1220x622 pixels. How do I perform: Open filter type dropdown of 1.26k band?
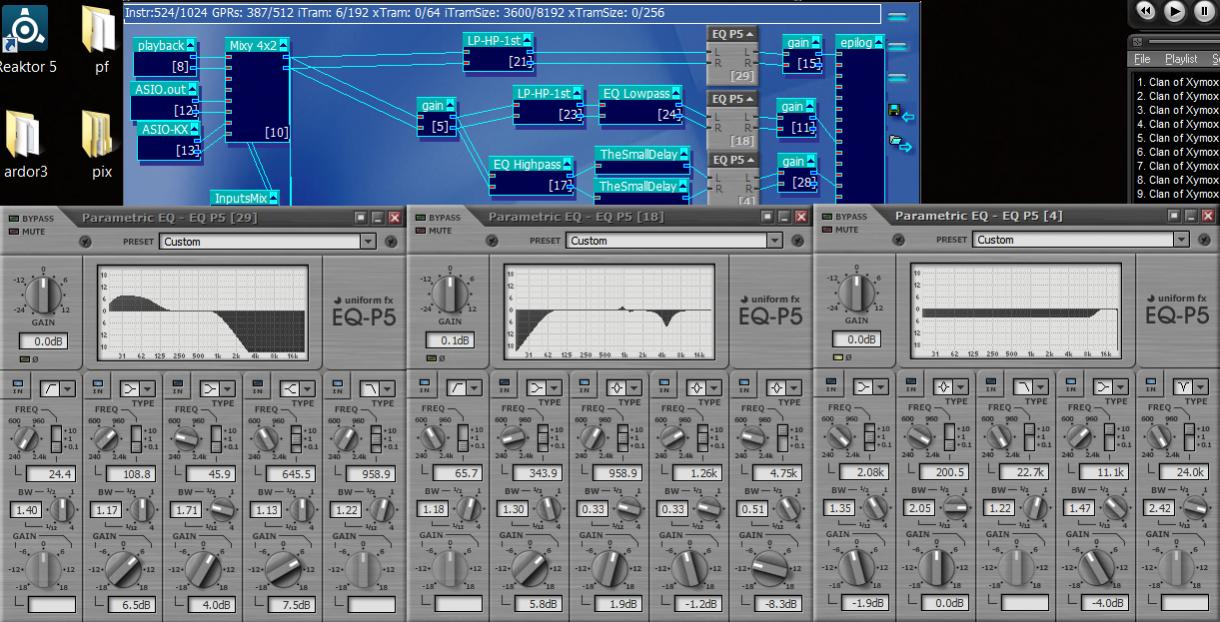point(716,387)
